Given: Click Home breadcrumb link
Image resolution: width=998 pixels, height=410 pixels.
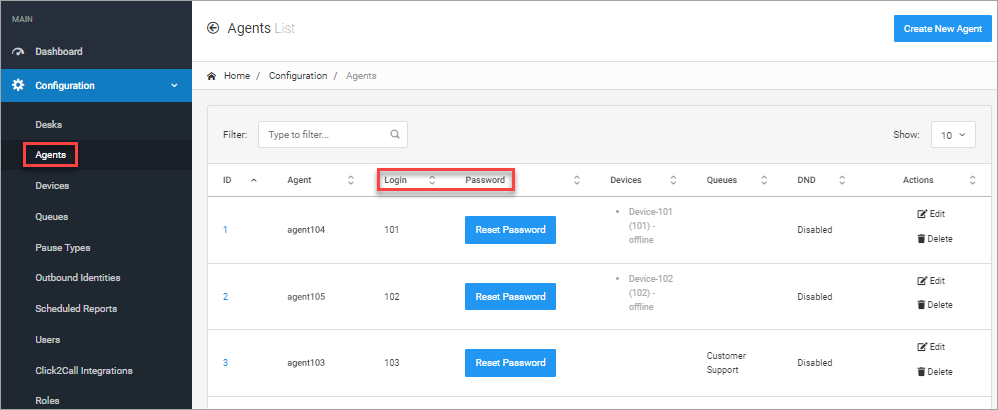Looking at the screenshot, I should pyautogui.click(x=237, y=76).
